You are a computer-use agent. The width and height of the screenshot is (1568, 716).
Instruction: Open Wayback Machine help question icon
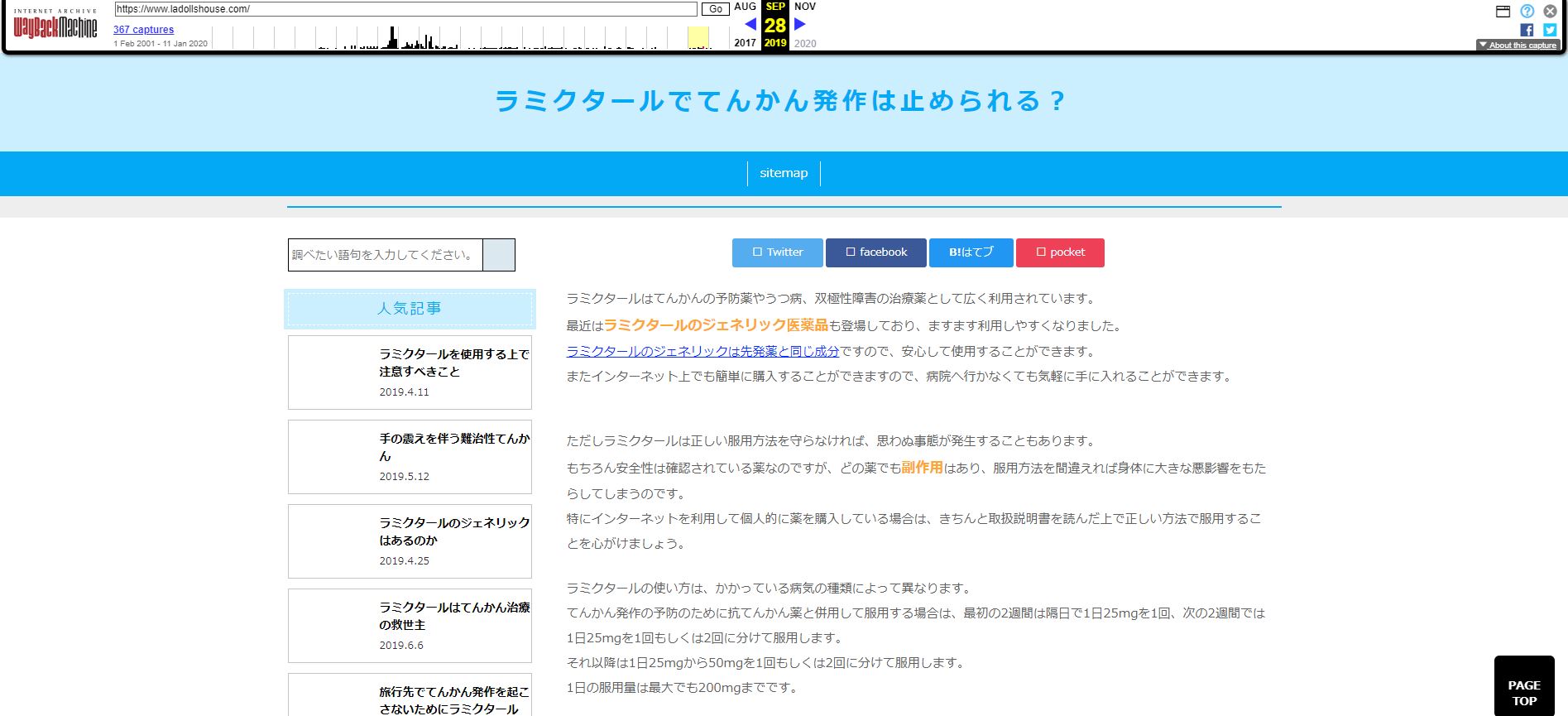1527,11
